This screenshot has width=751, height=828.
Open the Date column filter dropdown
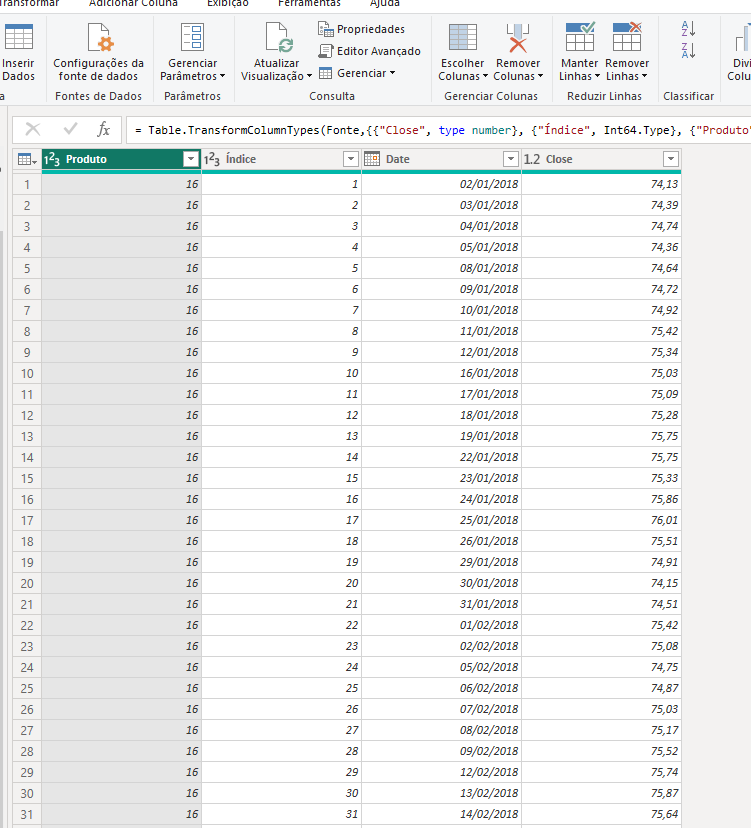pyautogui.click(x=511, y=159)
